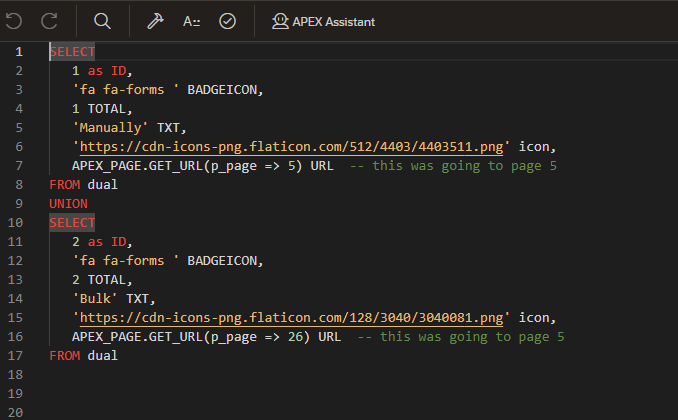Viewport: 678px width, 420px height.
Task: Open Find with the magnifier icon
Action: click(102, 20)
